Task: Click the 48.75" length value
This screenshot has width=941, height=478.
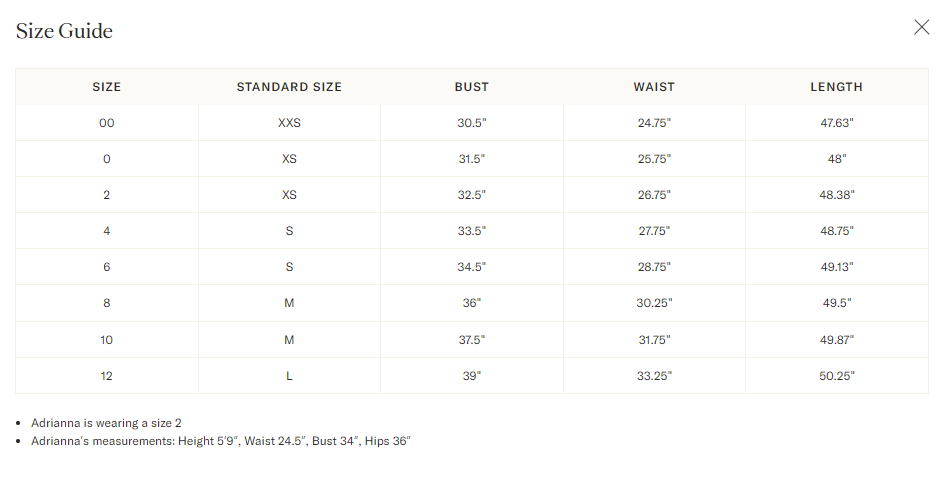Action: (836, 231)
